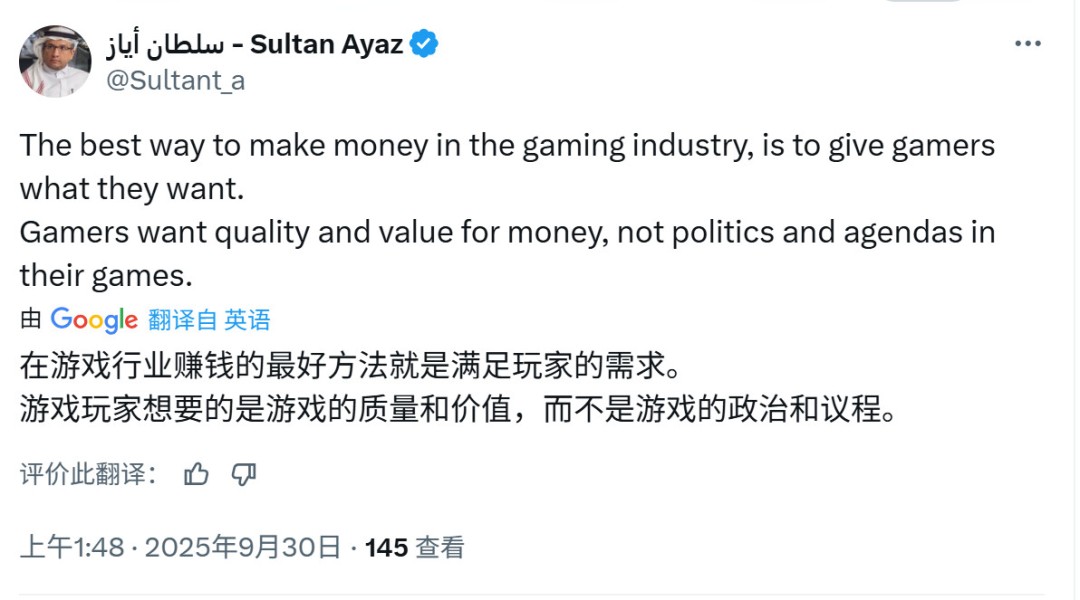Image resolution: width=1080 pixels, height=600 pixels.
Task: Click the 由 character before the Google logo
Action: pyautogui.click(x=31, y=319)
